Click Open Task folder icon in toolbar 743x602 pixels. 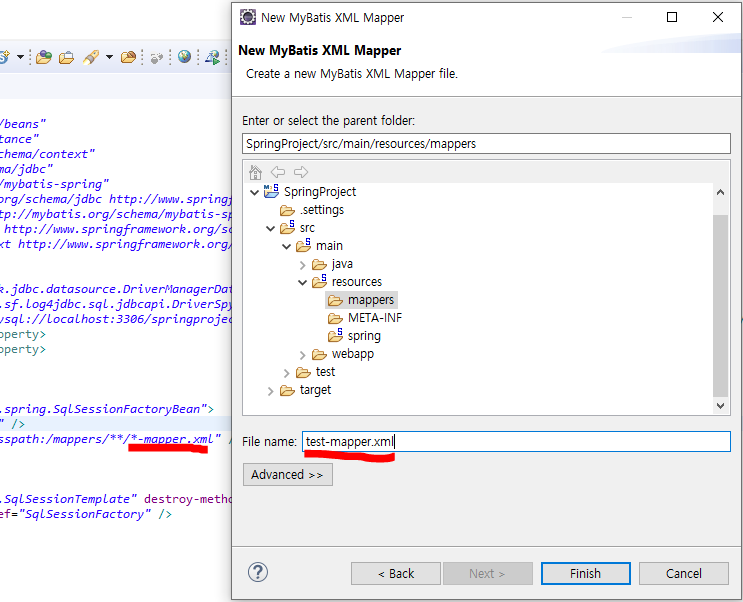66,57
